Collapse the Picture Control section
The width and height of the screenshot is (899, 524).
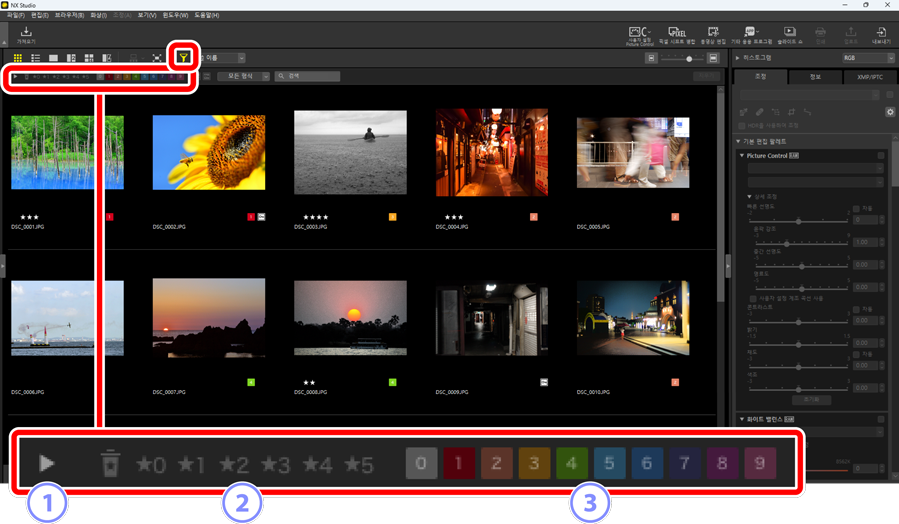coord(741,156)
